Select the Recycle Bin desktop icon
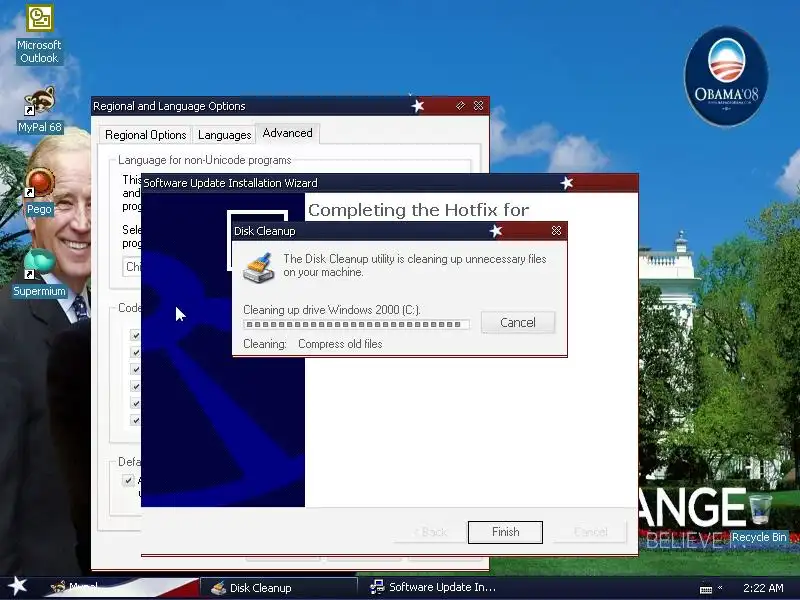This screenshot has width=800, height=600. coord(759,518)
